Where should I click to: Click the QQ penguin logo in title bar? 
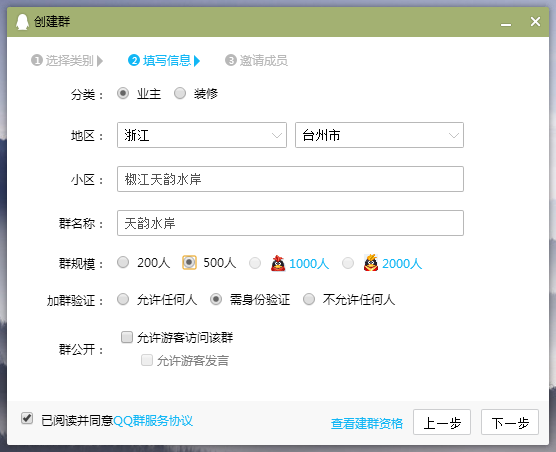pyautogui.click(x=22, y=22)
